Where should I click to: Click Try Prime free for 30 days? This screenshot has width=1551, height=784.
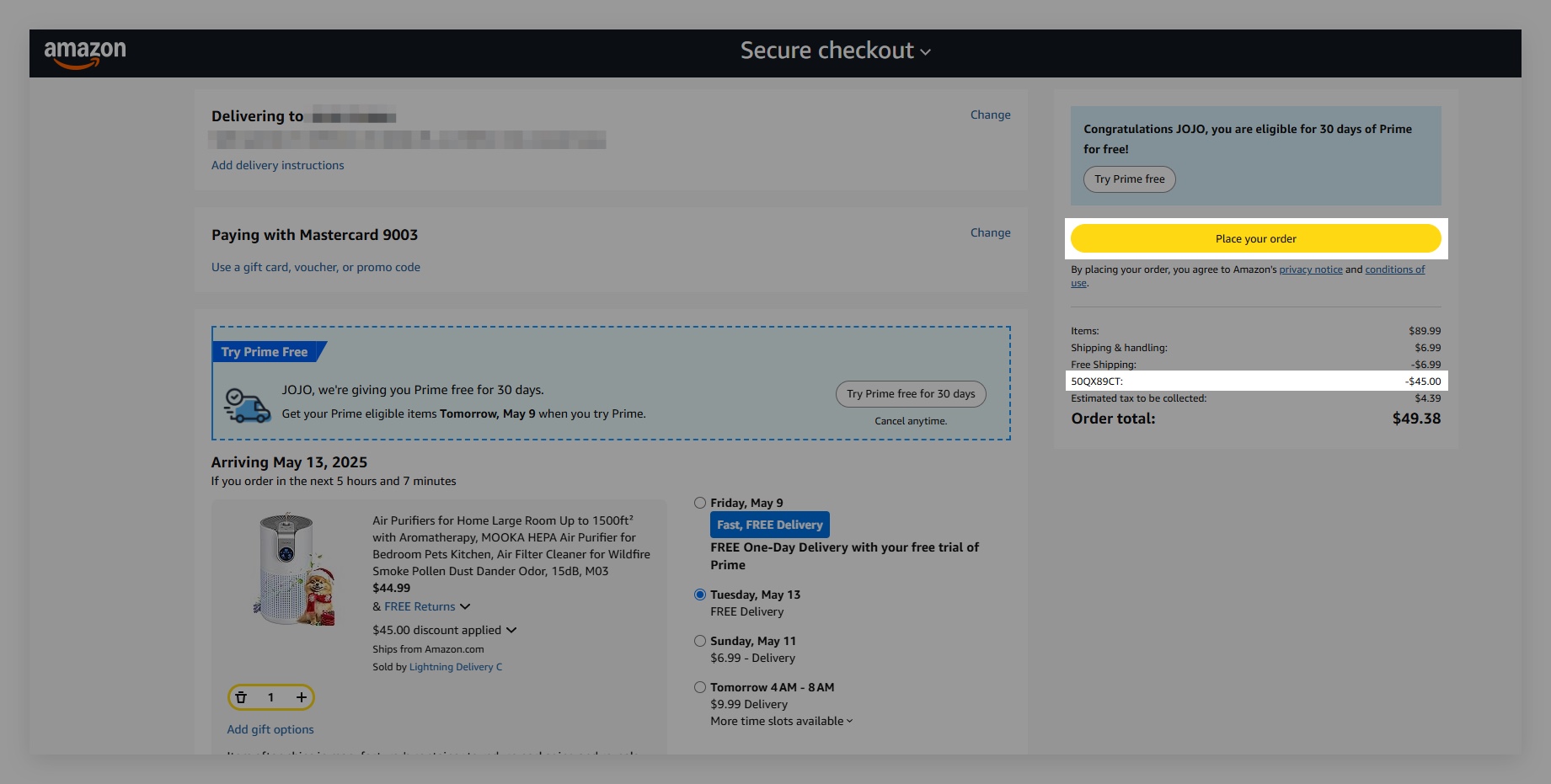click(x=911, y=394)
